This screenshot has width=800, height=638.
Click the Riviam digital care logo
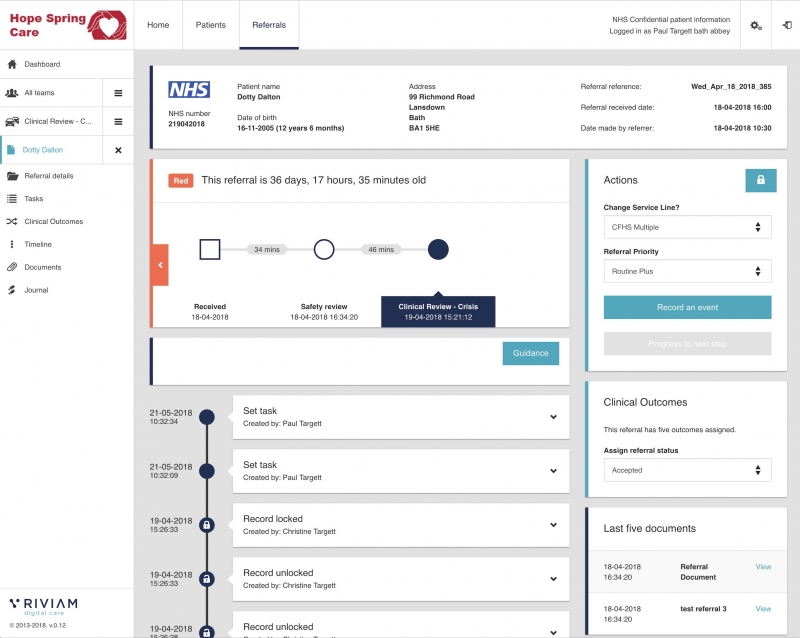(x=44, y=606)
